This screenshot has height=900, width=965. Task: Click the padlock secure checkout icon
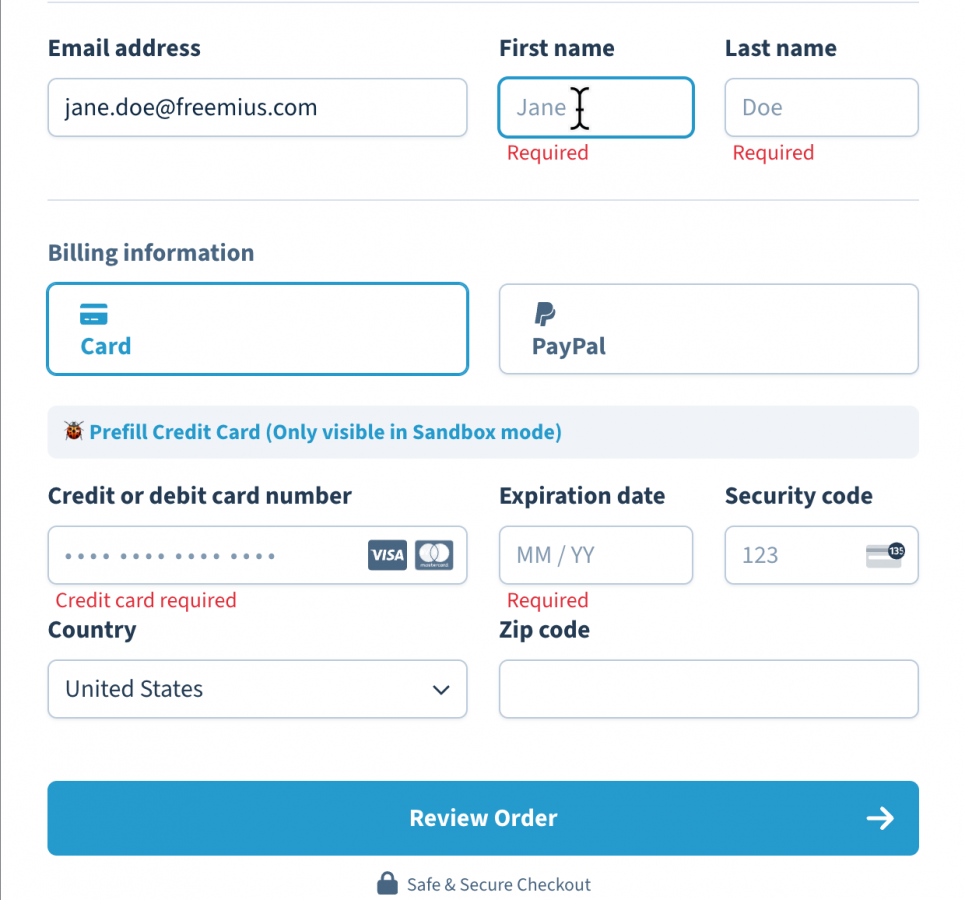[387, 883]
